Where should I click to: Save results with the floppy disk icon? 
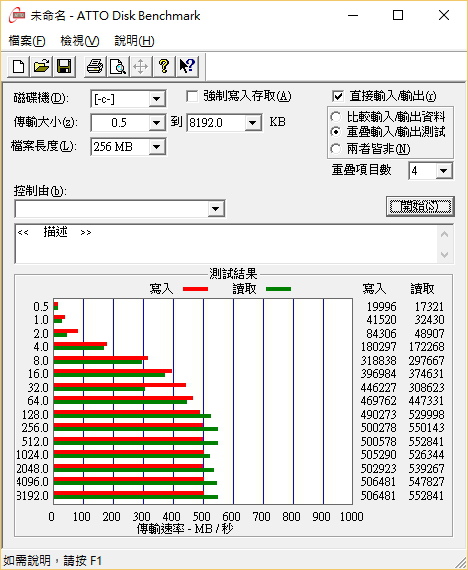point(64,67)
